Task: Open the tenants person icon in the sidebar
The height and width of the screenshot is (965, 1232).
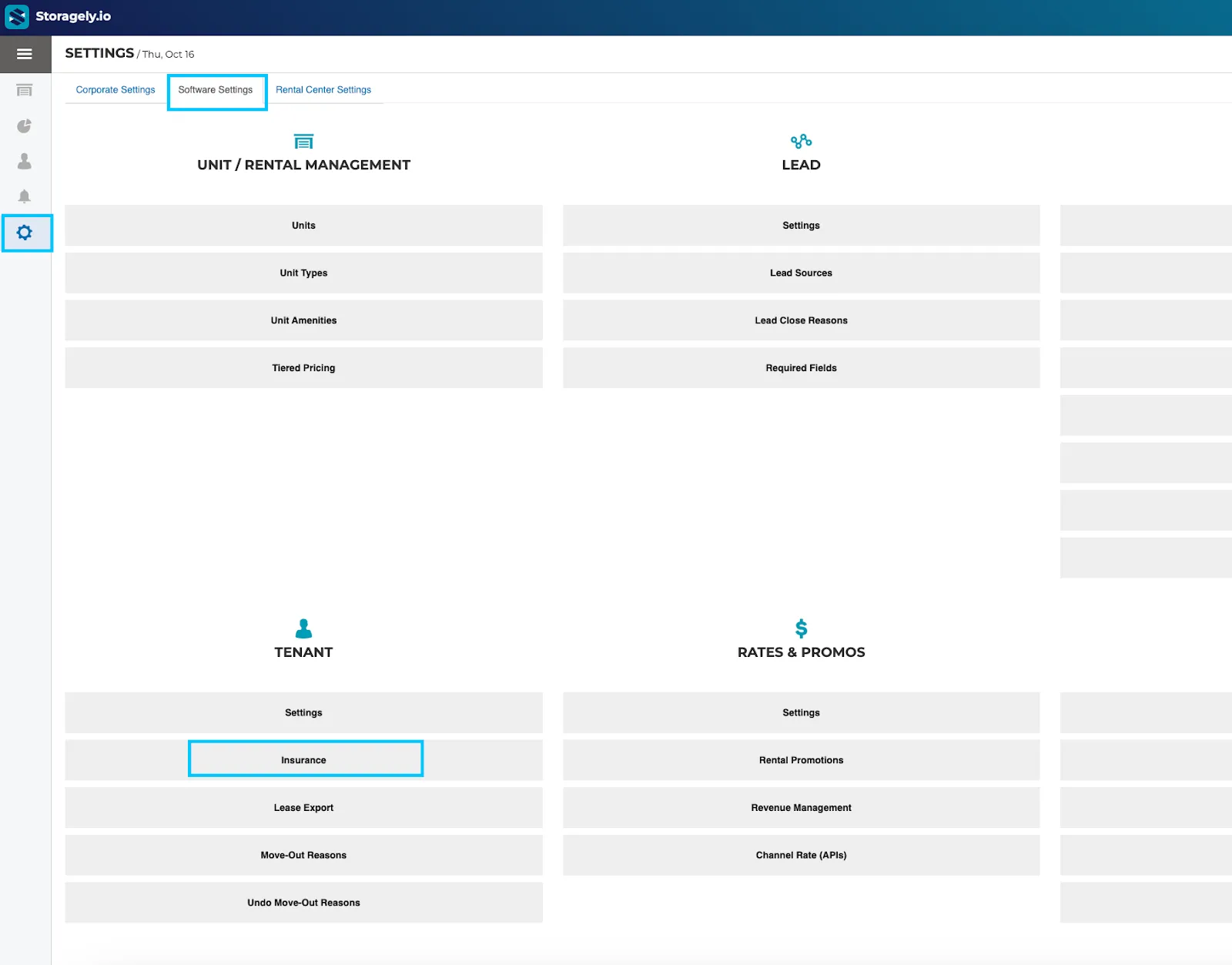Action: (x=25, y=161)
